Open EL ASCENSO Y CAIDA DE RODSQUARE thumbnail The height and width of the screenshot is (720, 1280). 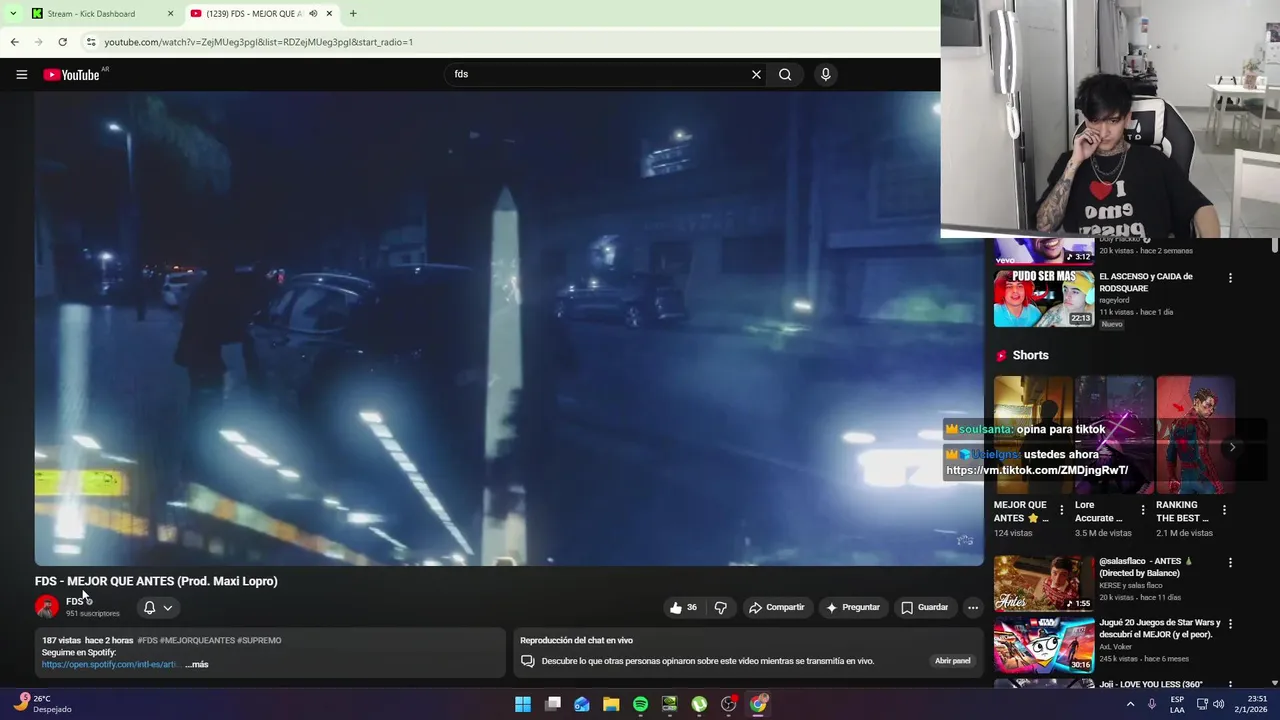pyautogui.click(x=1044, y=298)
